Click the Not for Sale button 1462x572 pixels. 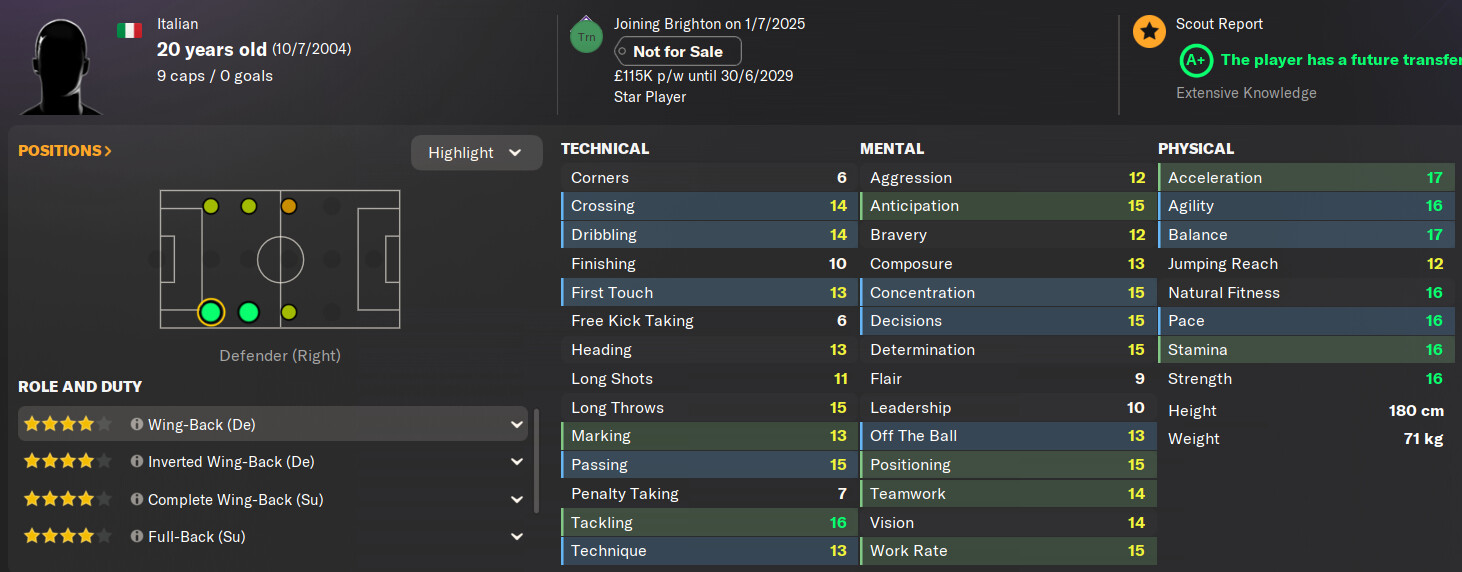677,52
